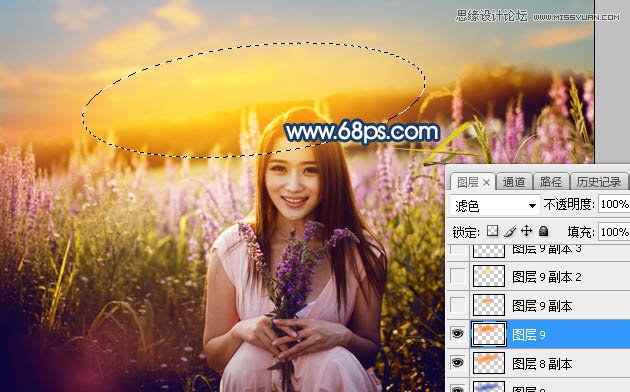Open the 滤色 blend mode dropdown
This screenshot has width=630, height=392.
[x=494, y=206]
